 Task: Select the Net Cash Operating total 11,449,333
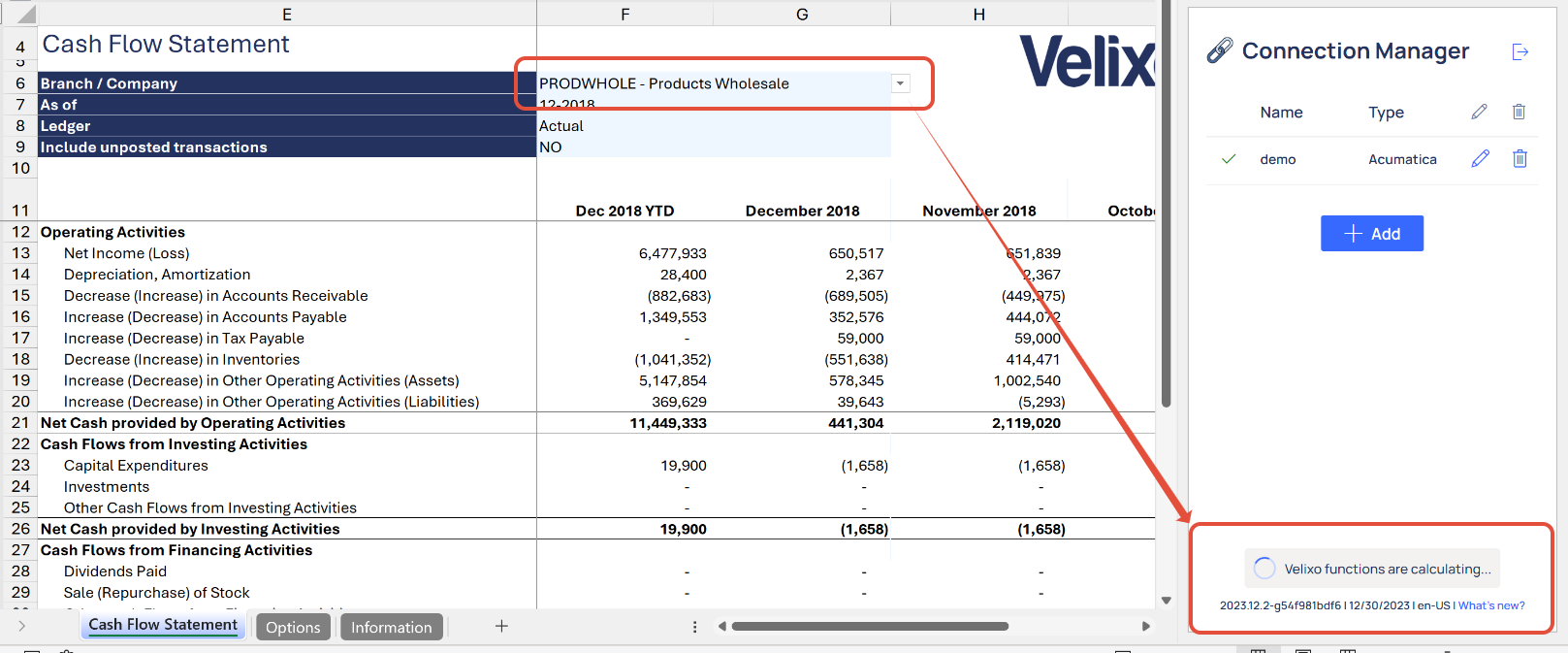coord(668,423)
